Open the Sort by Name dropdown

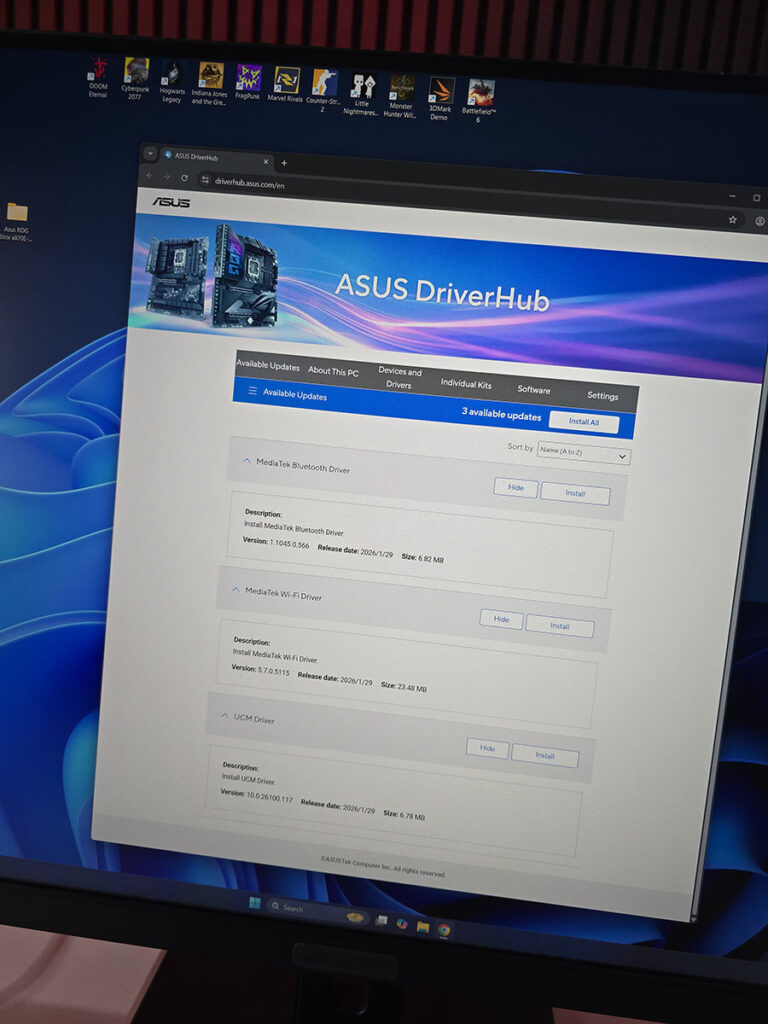[583, 453]
